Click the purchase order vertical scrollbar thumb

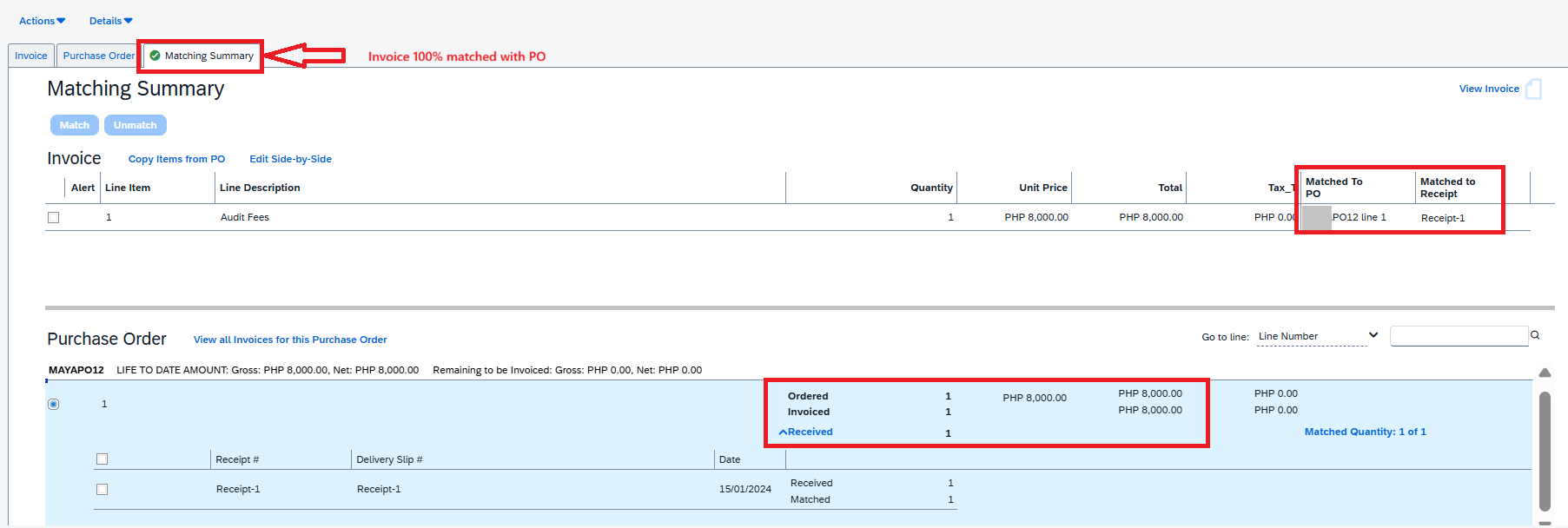pyautogui.click(x=1545, y=451)
